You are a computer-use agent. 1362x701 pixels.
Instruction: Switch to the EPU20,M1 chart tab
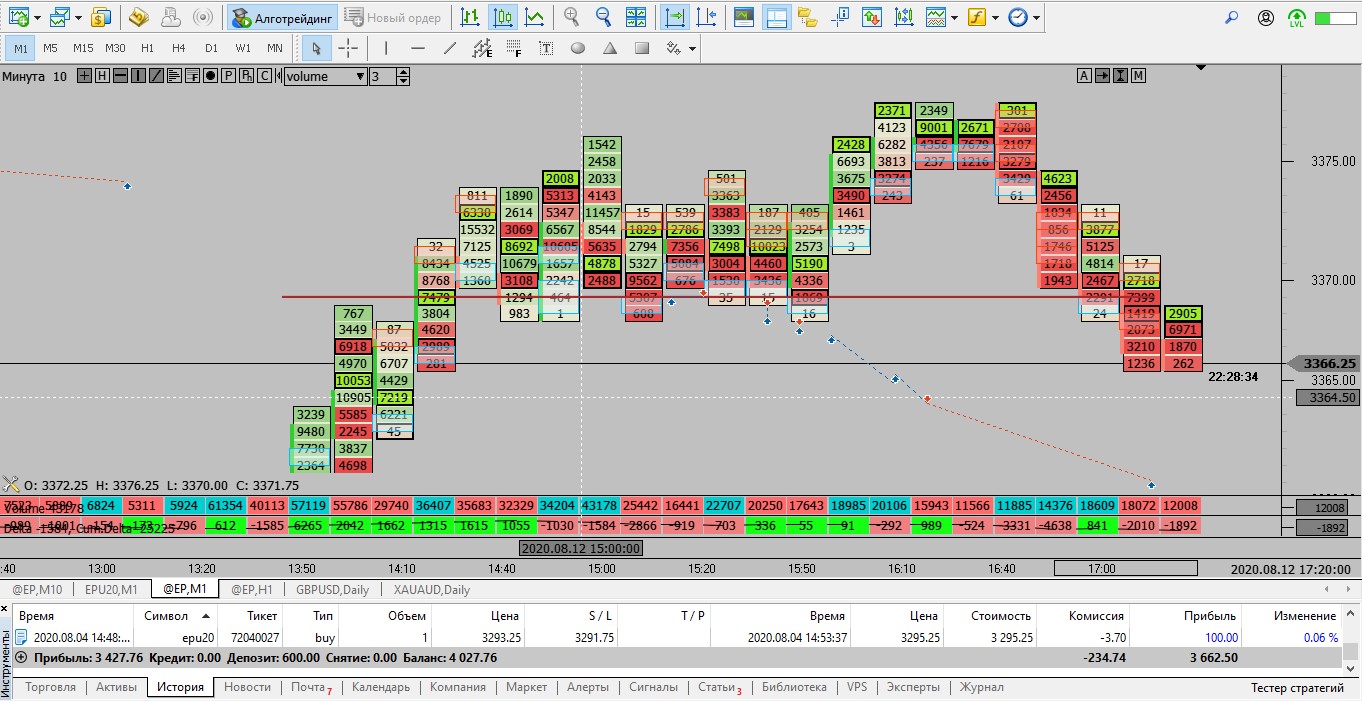[111, 589]
